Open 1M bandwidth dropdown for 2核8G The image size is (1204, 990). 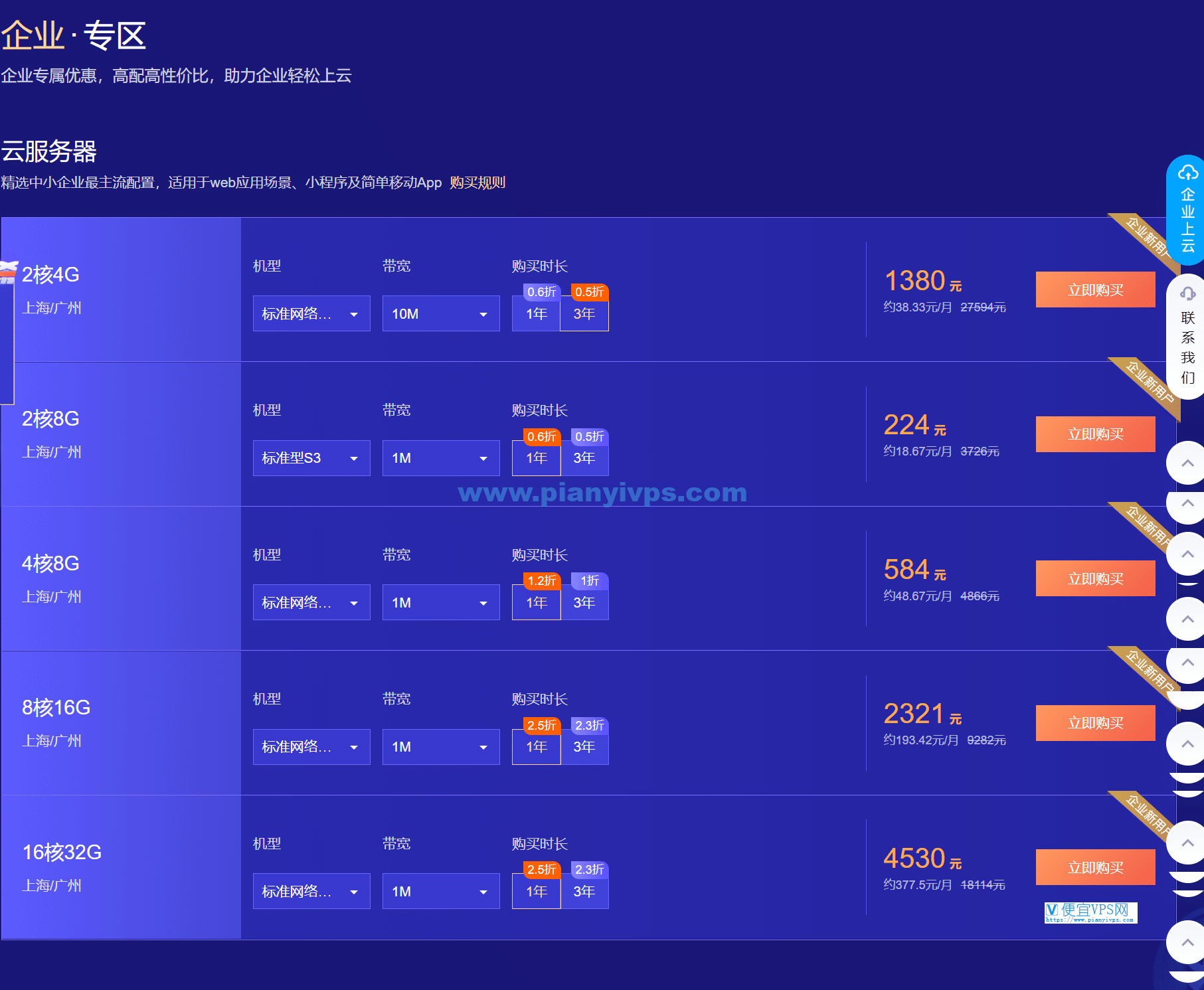[441, 458]
